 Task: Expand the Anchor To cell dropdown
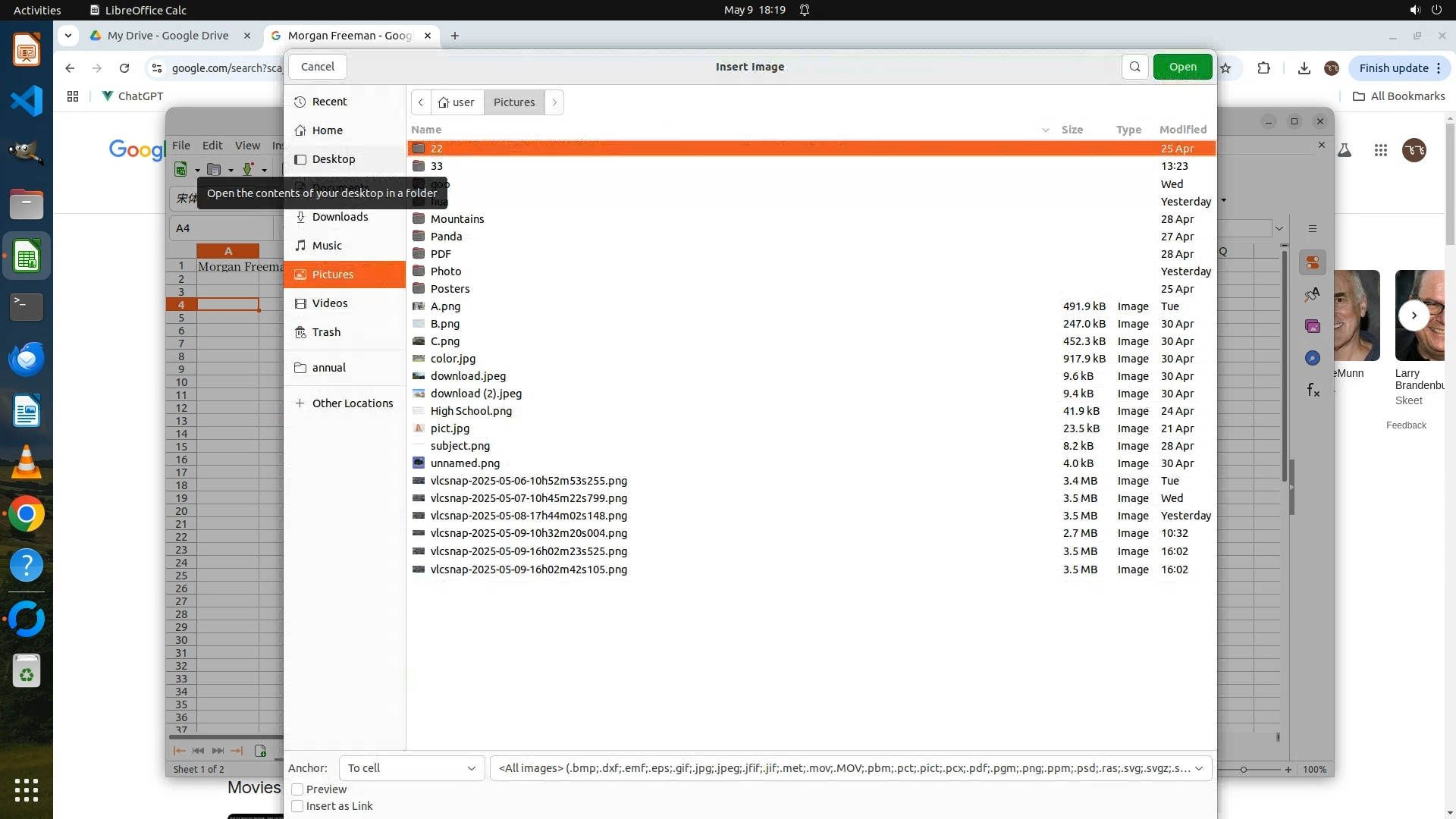point(412,768)
